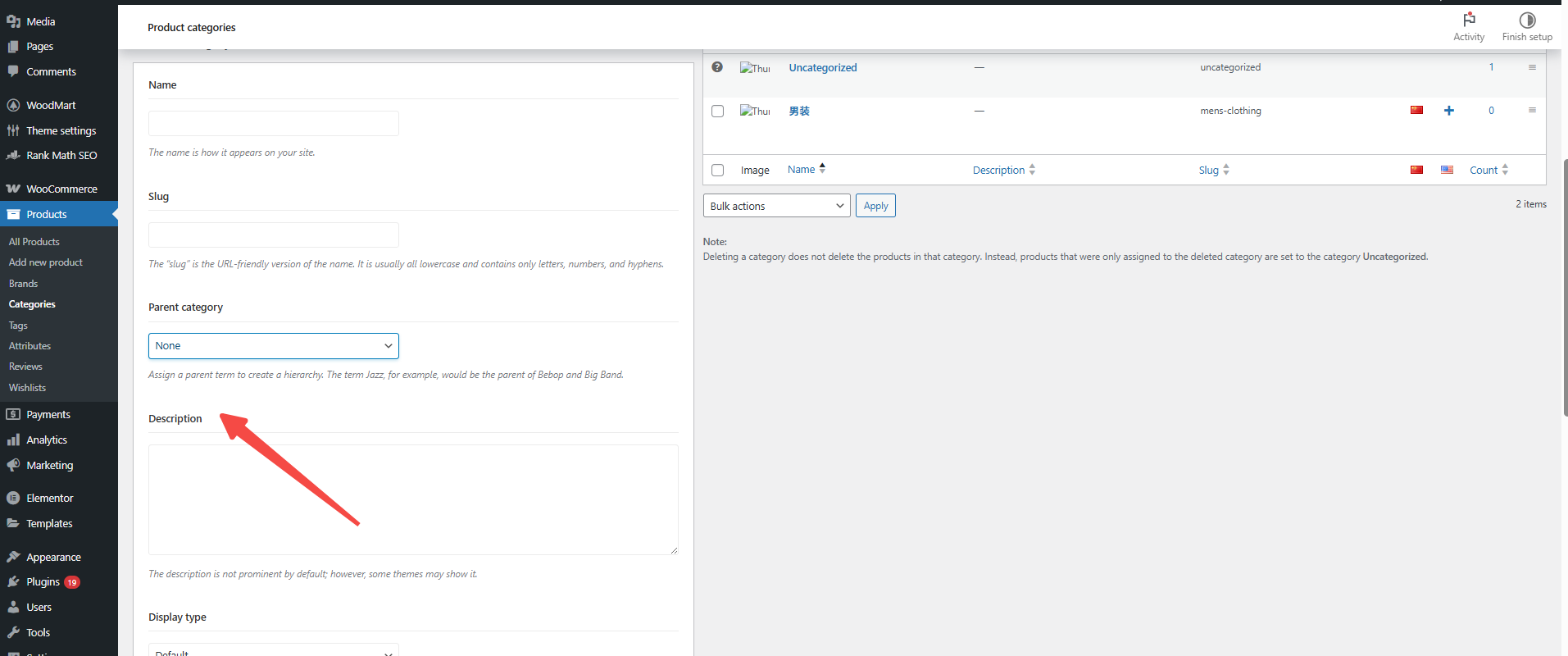Expand the Parent category dropdown
1568x656 pixels.
[273, 346]
